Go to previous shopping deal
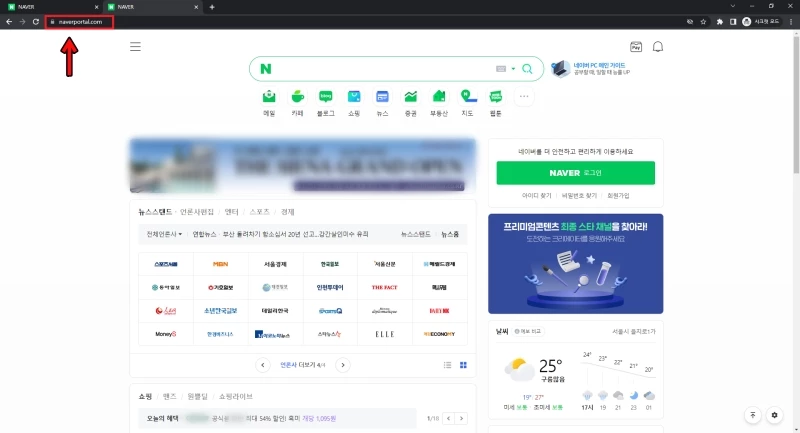 [448, 418]
